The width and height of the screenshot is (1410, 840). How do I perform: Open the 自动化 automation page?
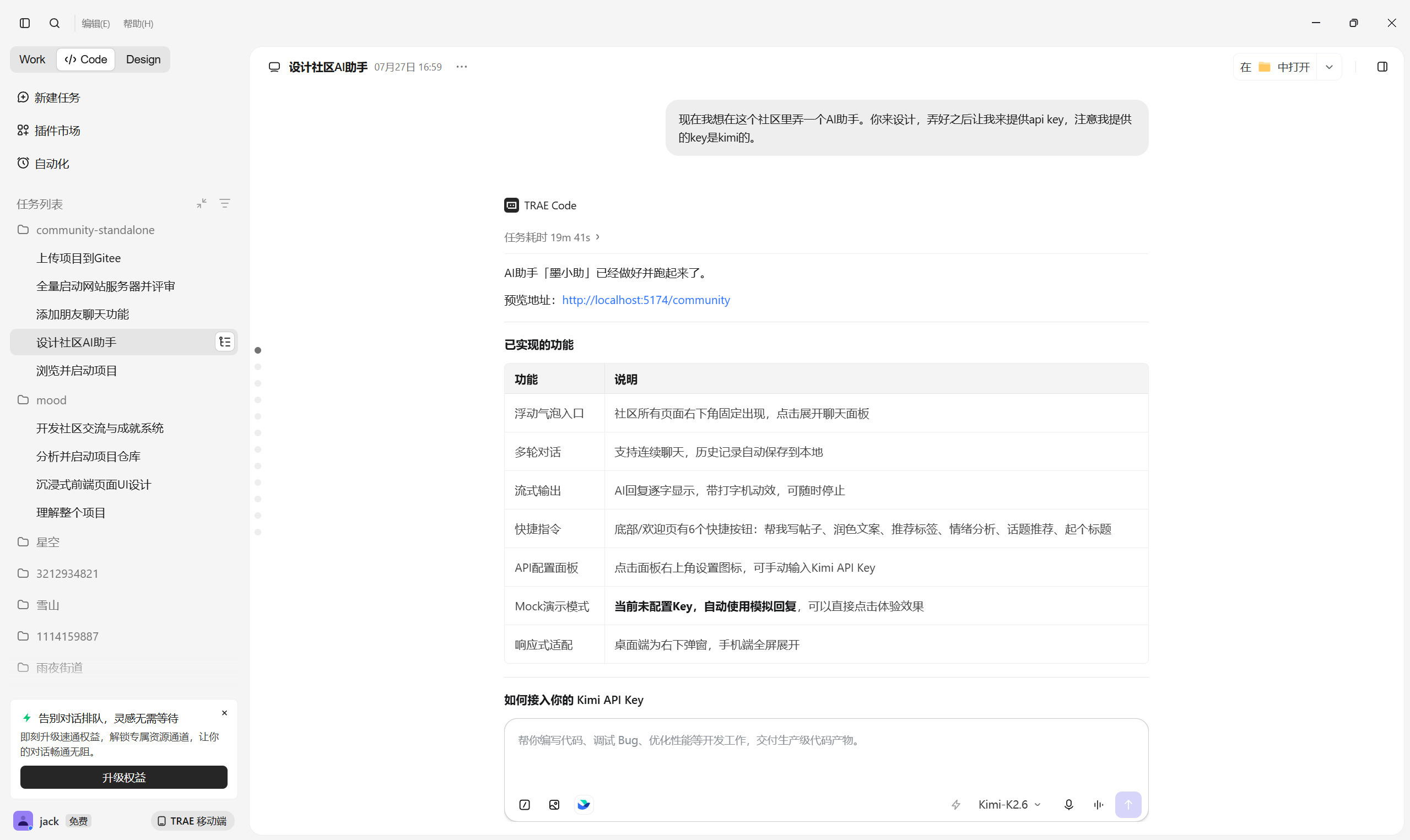pyautogui.click(x=43, y=164)
